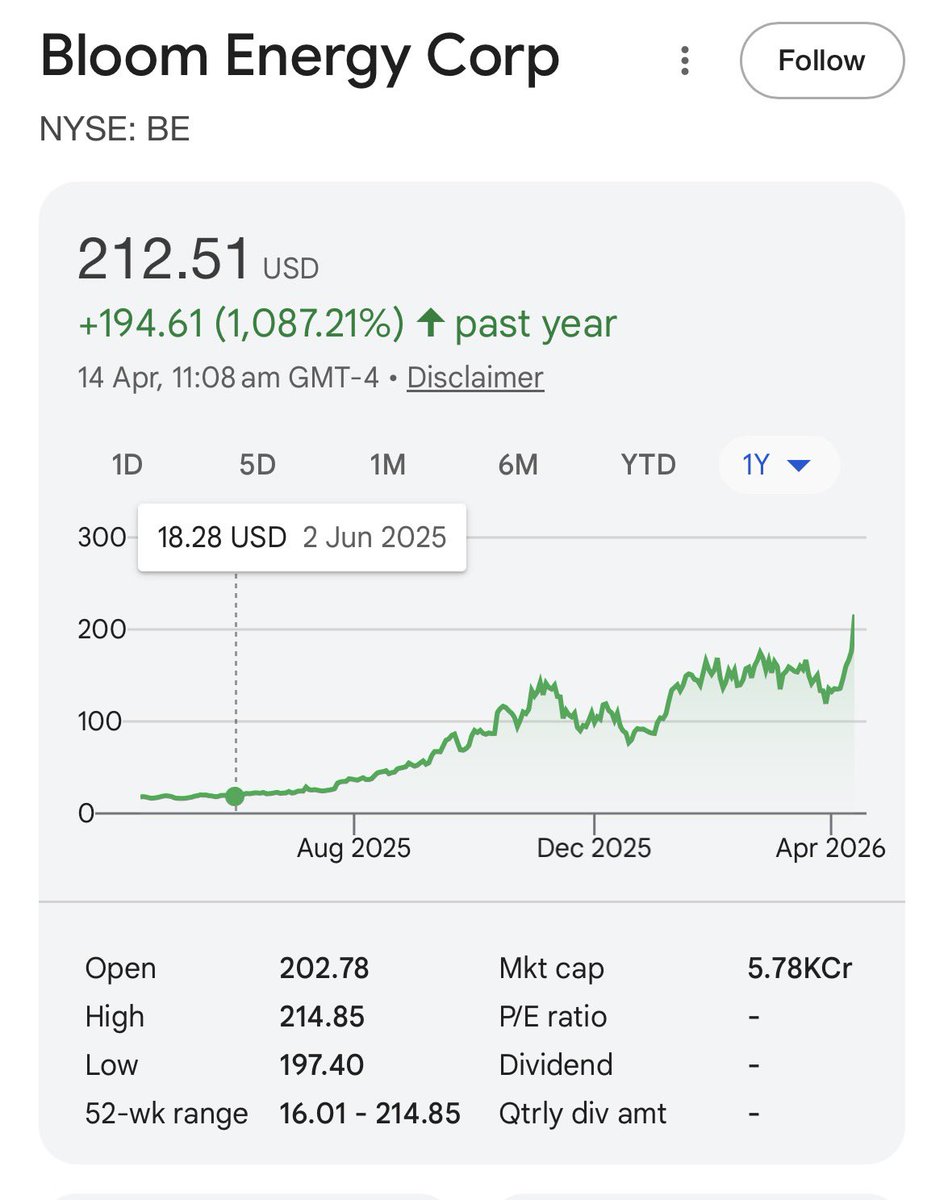Select the +194.61 (1,087.21%) change text
The width and height of the screenshot is (944, 1200).
tap(241, 323)
